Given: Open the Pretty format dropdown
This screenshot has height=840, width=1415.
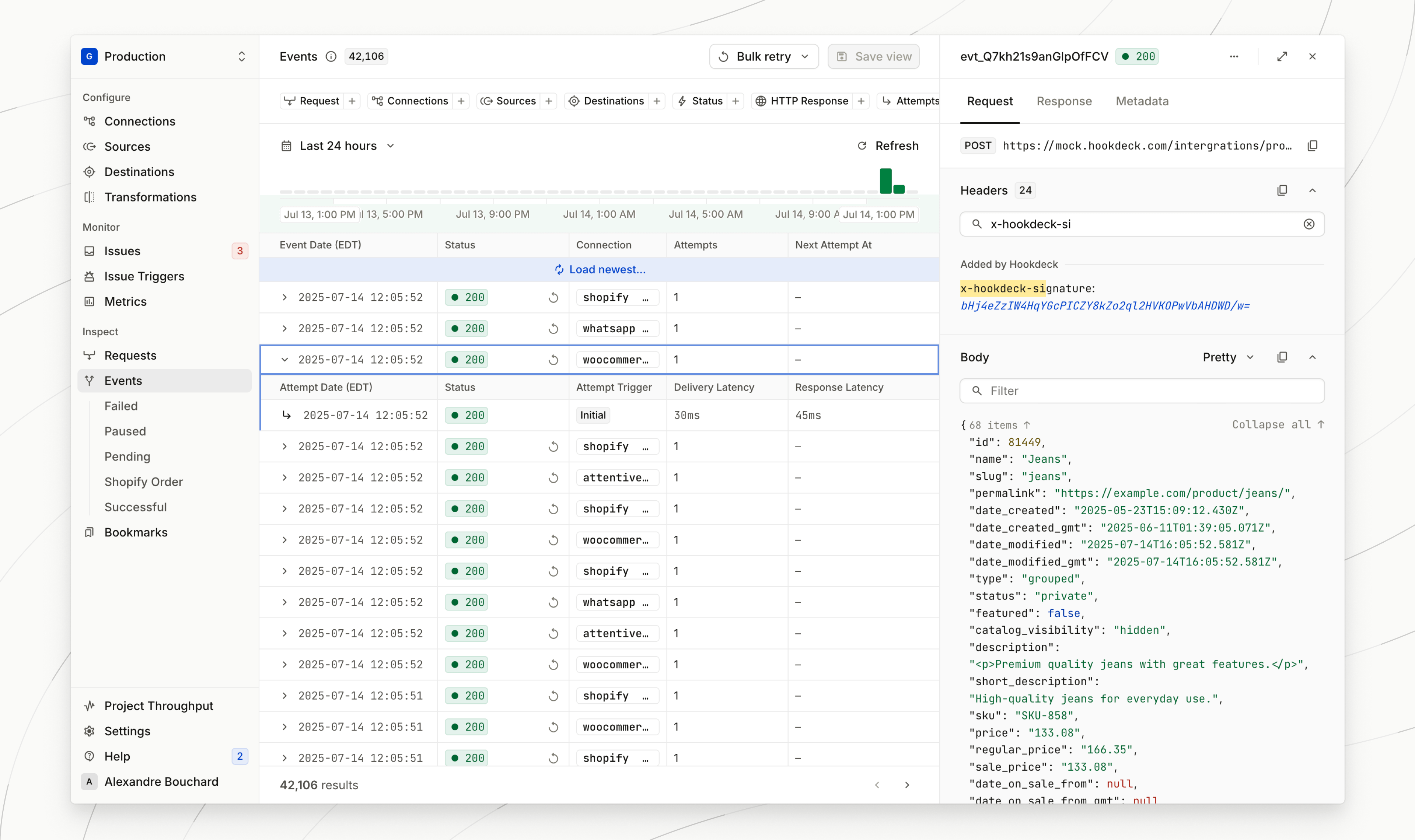Looking at the screenshot, I should [1228, 357].
